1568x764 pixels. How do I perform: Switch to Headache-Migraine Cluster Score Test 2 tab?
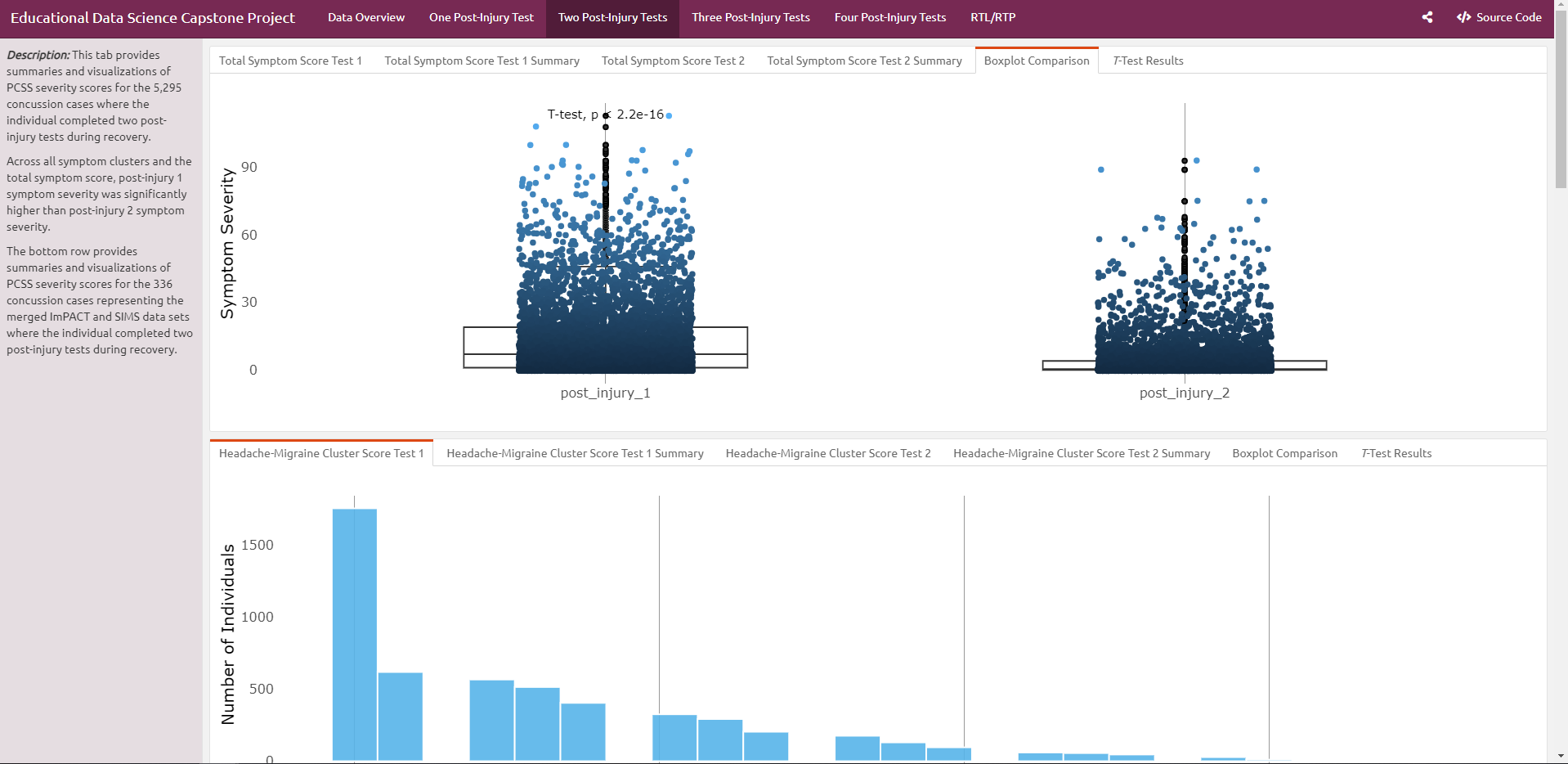pyautogui.click(x=828, y=453)
